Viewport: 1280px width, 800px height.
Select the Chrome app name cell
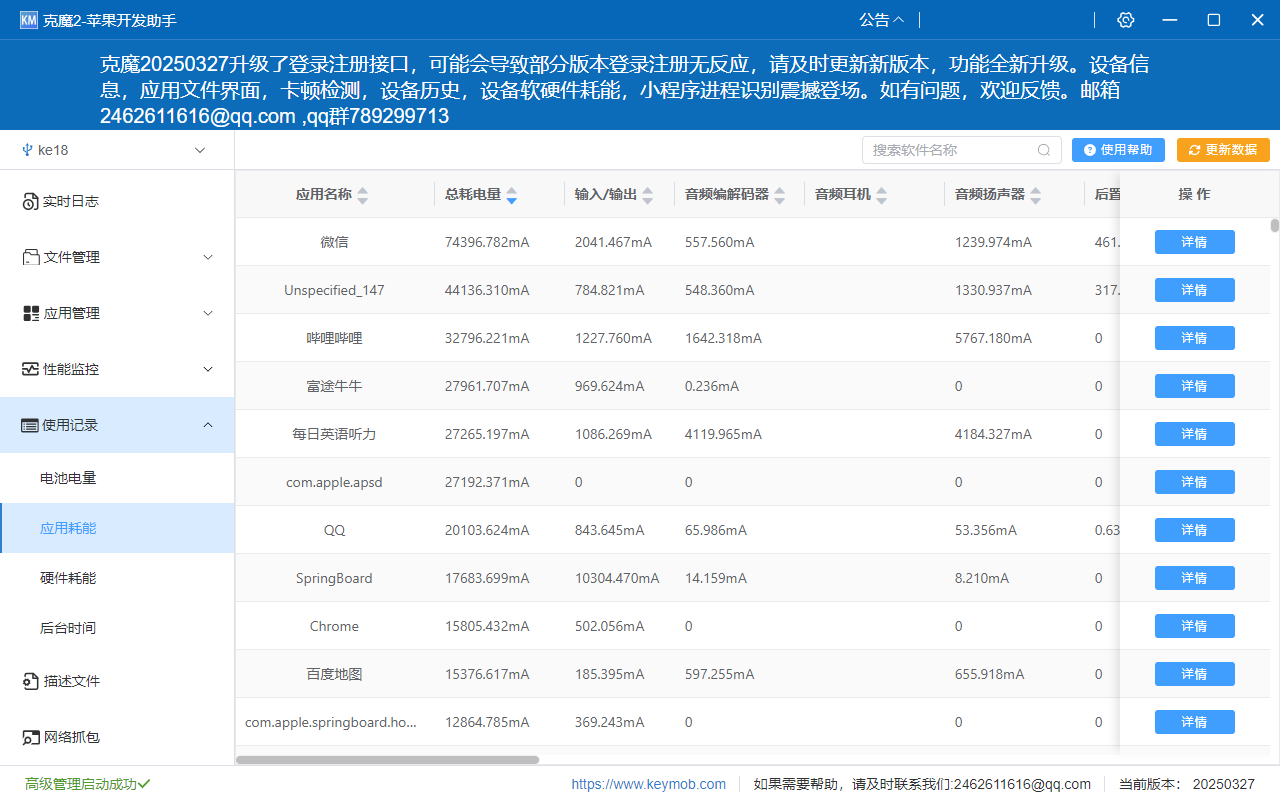click(334, 626)
